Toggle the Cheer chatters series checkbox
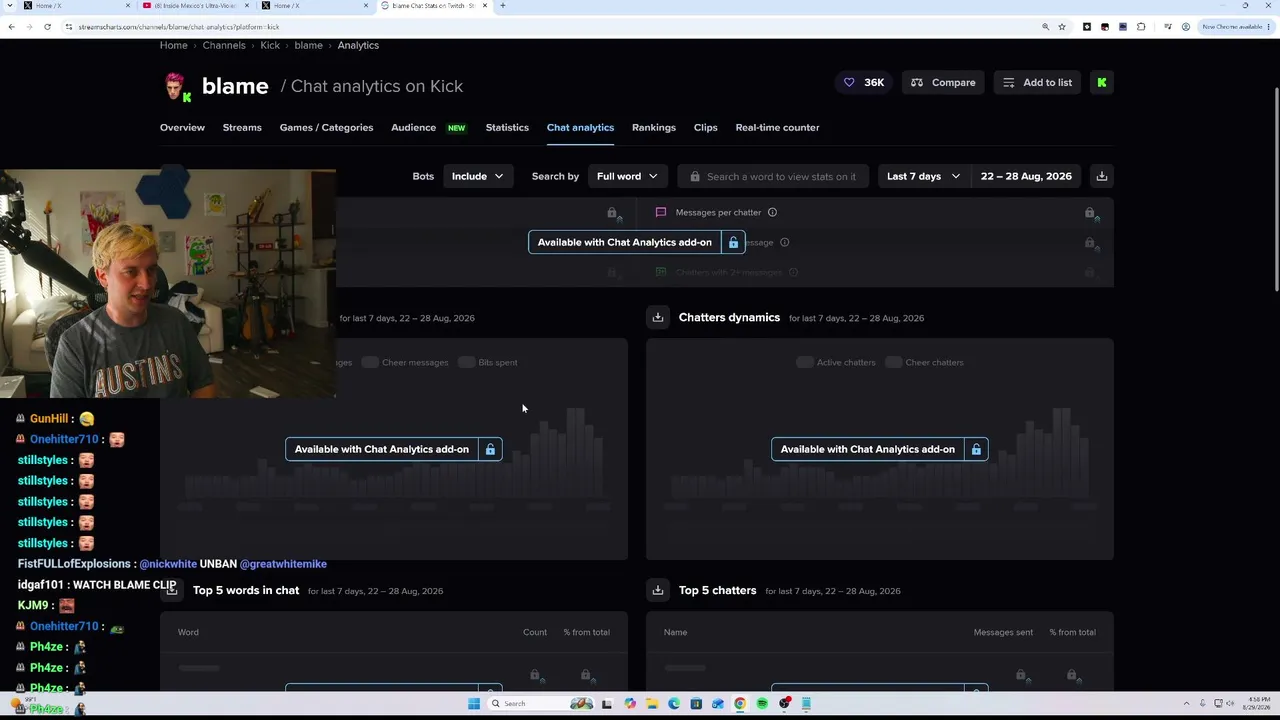 893,362
